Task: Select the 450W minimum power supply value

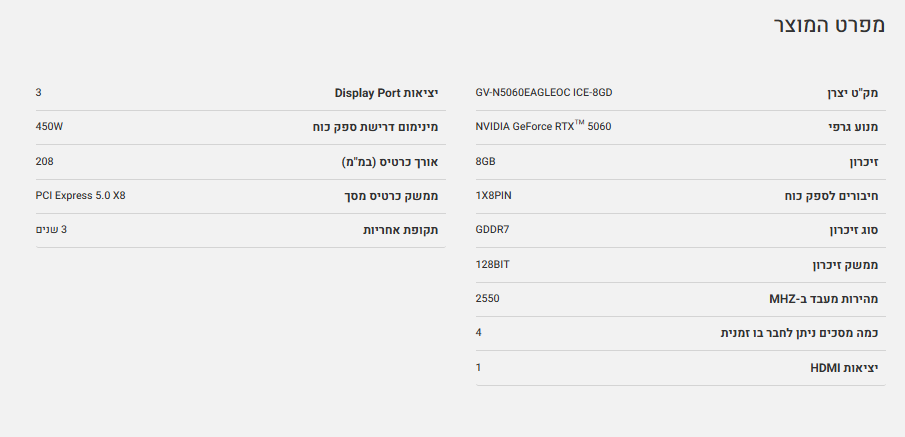Action: [x=49, y=127]
